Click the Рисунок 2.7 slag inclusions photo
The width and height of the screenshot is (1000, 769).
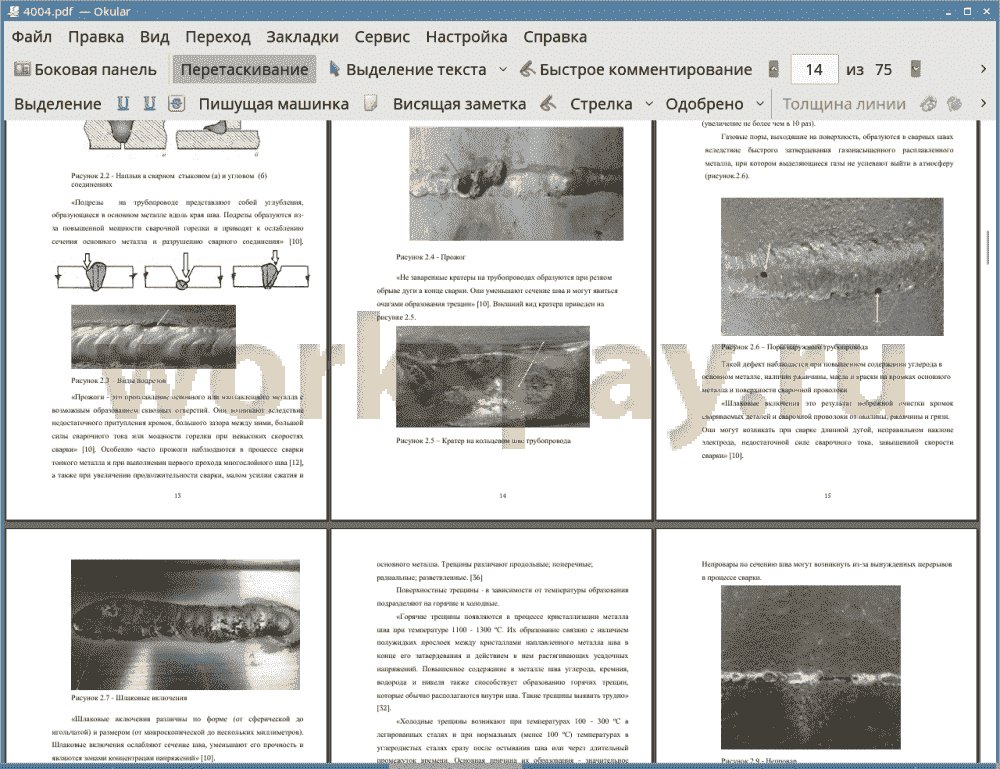185,625
